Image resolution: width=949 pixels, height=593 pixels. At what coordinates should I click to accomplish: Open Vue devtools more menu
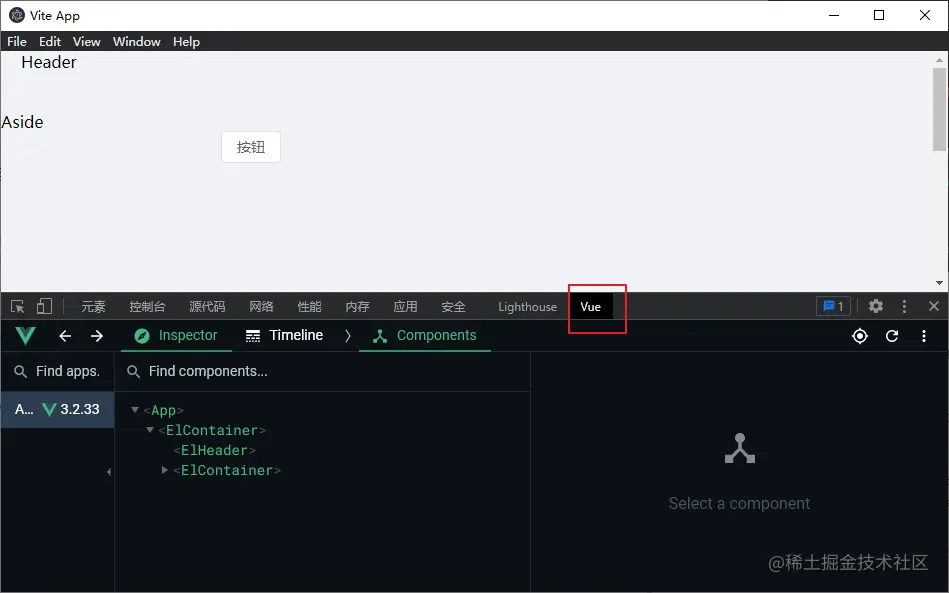924,336
